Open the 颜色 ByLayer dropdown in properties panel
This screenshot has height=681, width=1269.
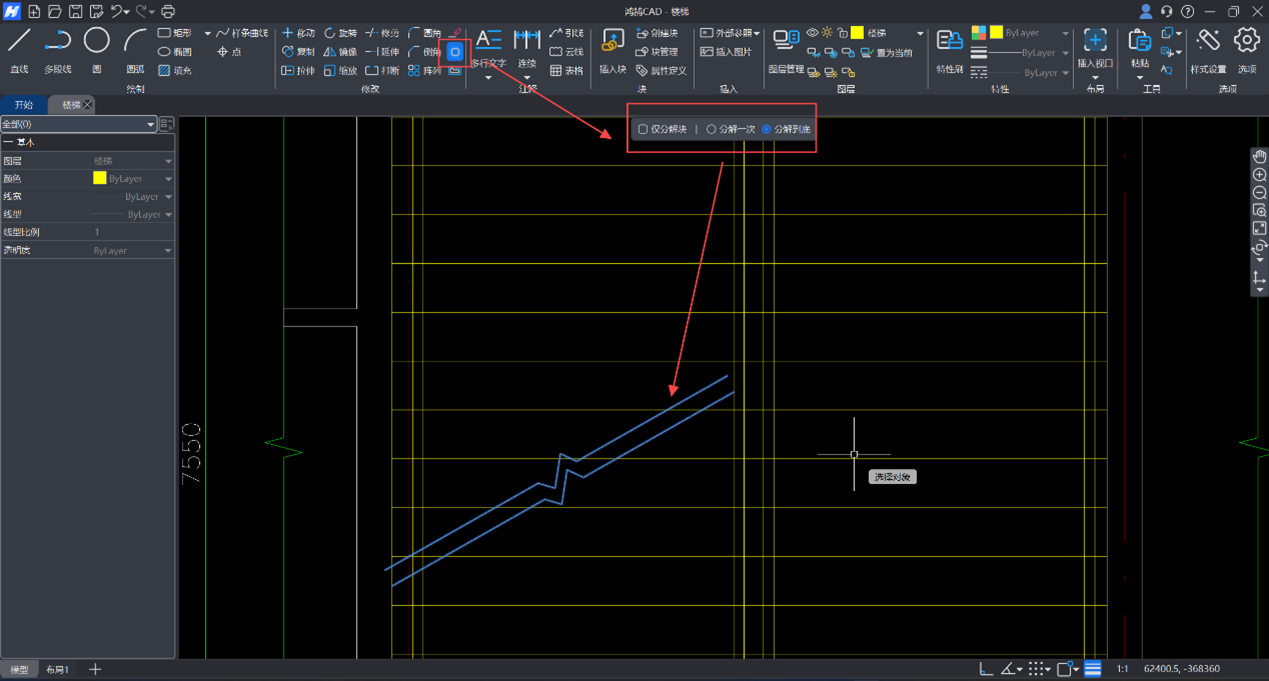coord(167,179)
